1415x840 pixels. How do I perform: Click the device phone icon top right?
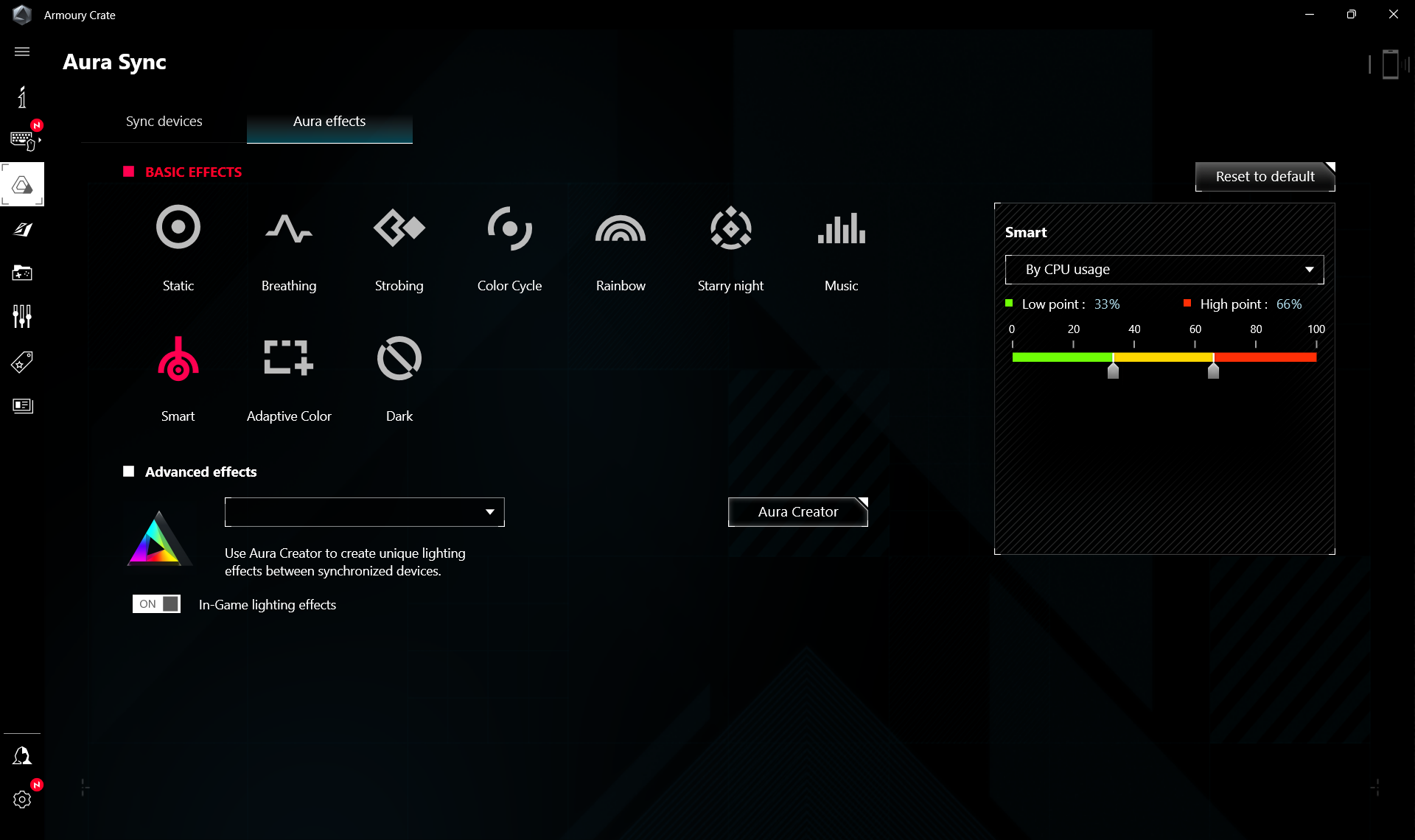1390,65
